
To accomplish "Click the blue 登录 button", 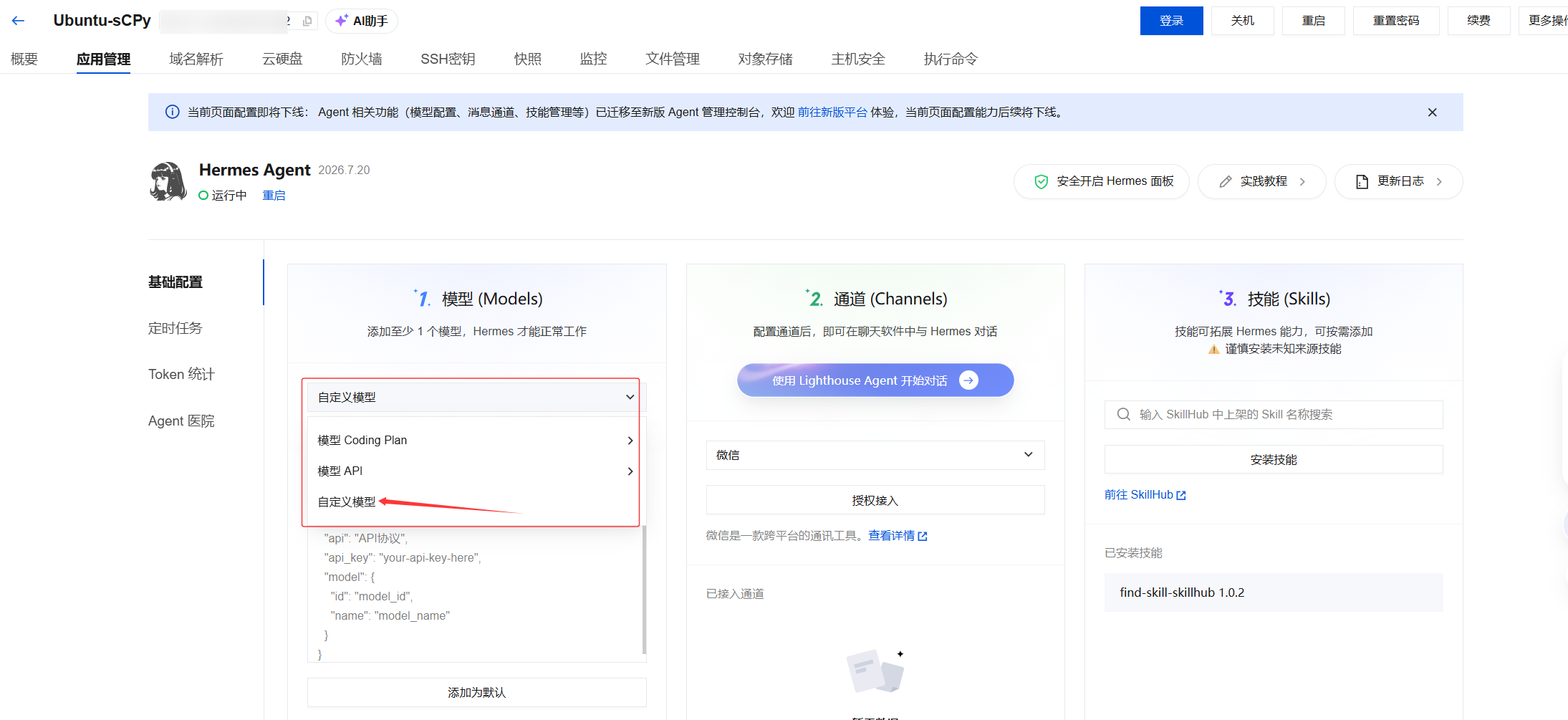I will click(x=1171, y=21).
